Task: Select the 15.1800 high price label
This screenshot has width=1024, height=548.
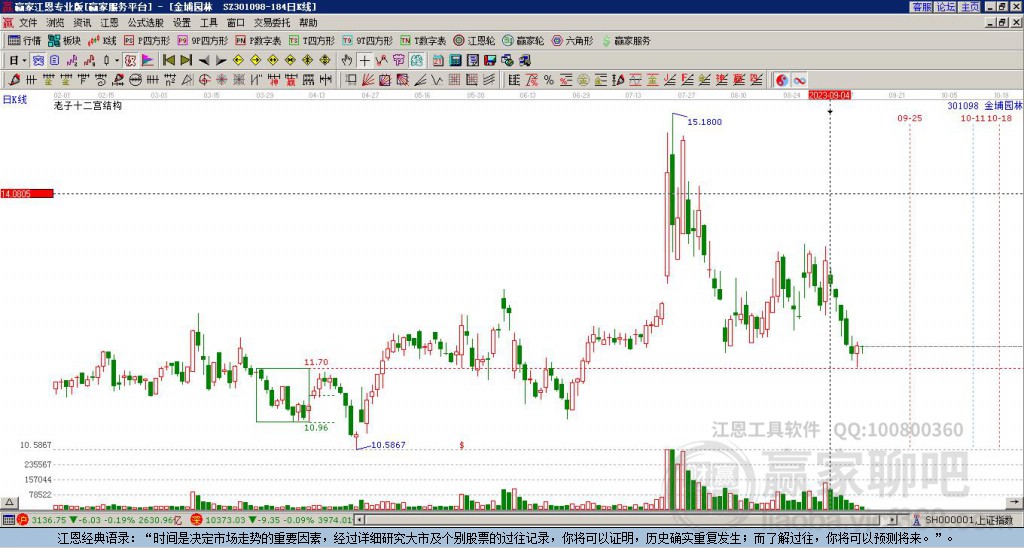Action: pos(705,122)
